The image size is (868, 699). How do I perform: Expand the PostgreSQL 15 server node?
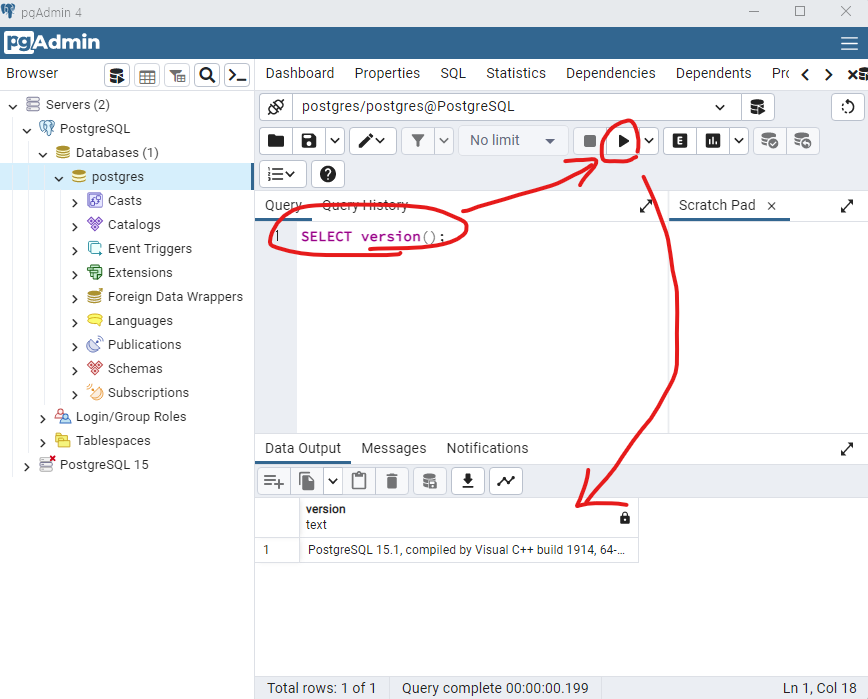coord(27,467)
